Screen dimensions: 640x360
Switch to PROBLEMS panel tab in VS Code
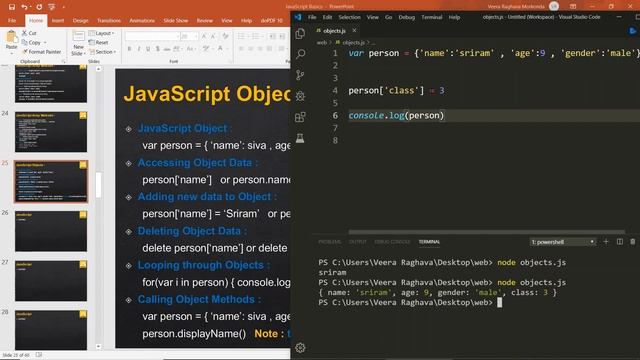[x=329, y=242]
